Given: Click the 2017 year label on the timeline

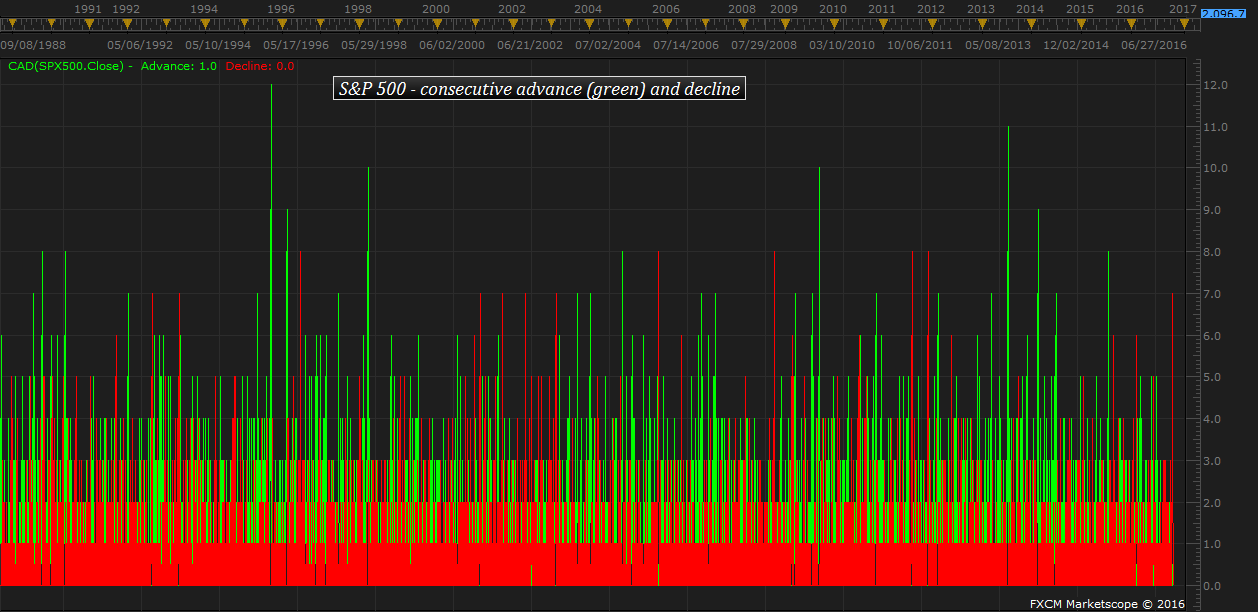Looking at the screenshot, I should tap(1183, 9).
